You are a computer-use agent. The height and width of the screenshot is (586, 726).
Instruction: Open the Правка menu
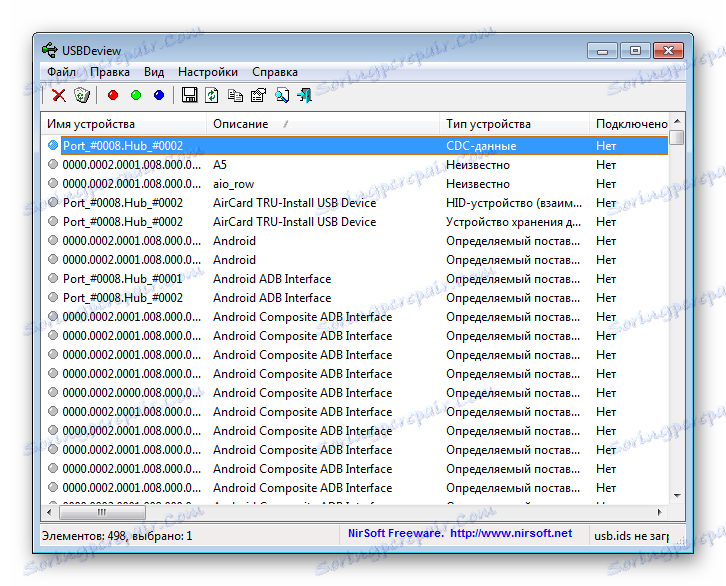110,72
